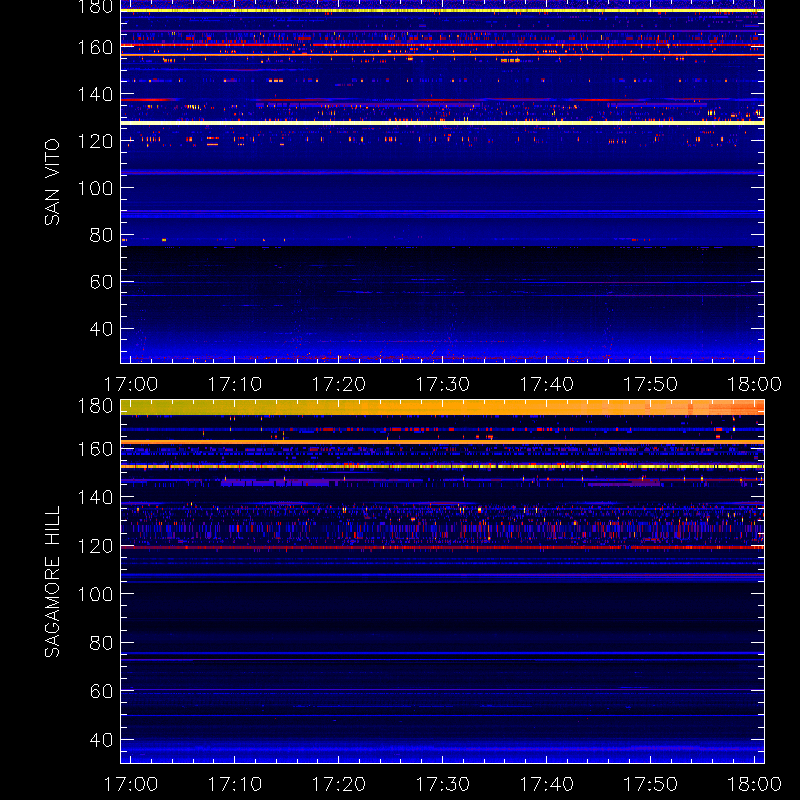The image size is (800, 800).
Task: Pick the 17:10 time label below San Vito plot
Action: pyautogui.click(x=235, y=384)
